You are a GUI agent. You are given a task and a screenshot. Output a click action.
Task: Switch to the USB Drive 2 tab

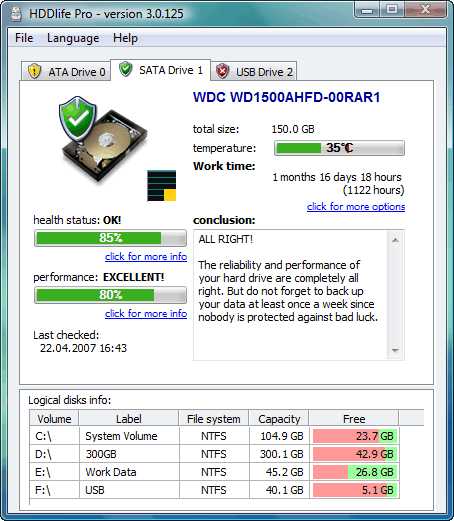pos(254,71)
